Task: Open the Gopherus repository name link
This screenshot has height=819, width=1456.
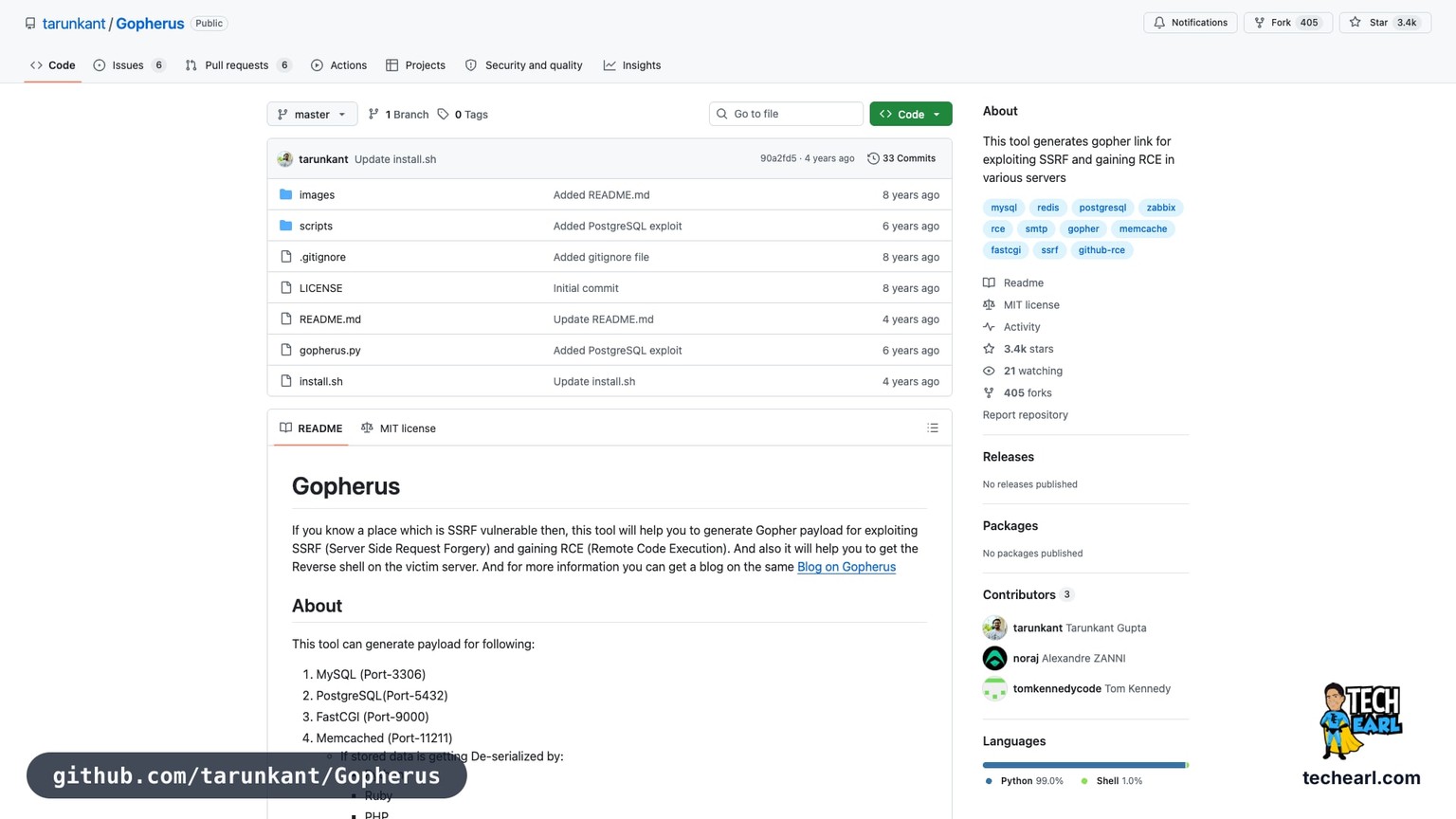Action: coord(150,24)
